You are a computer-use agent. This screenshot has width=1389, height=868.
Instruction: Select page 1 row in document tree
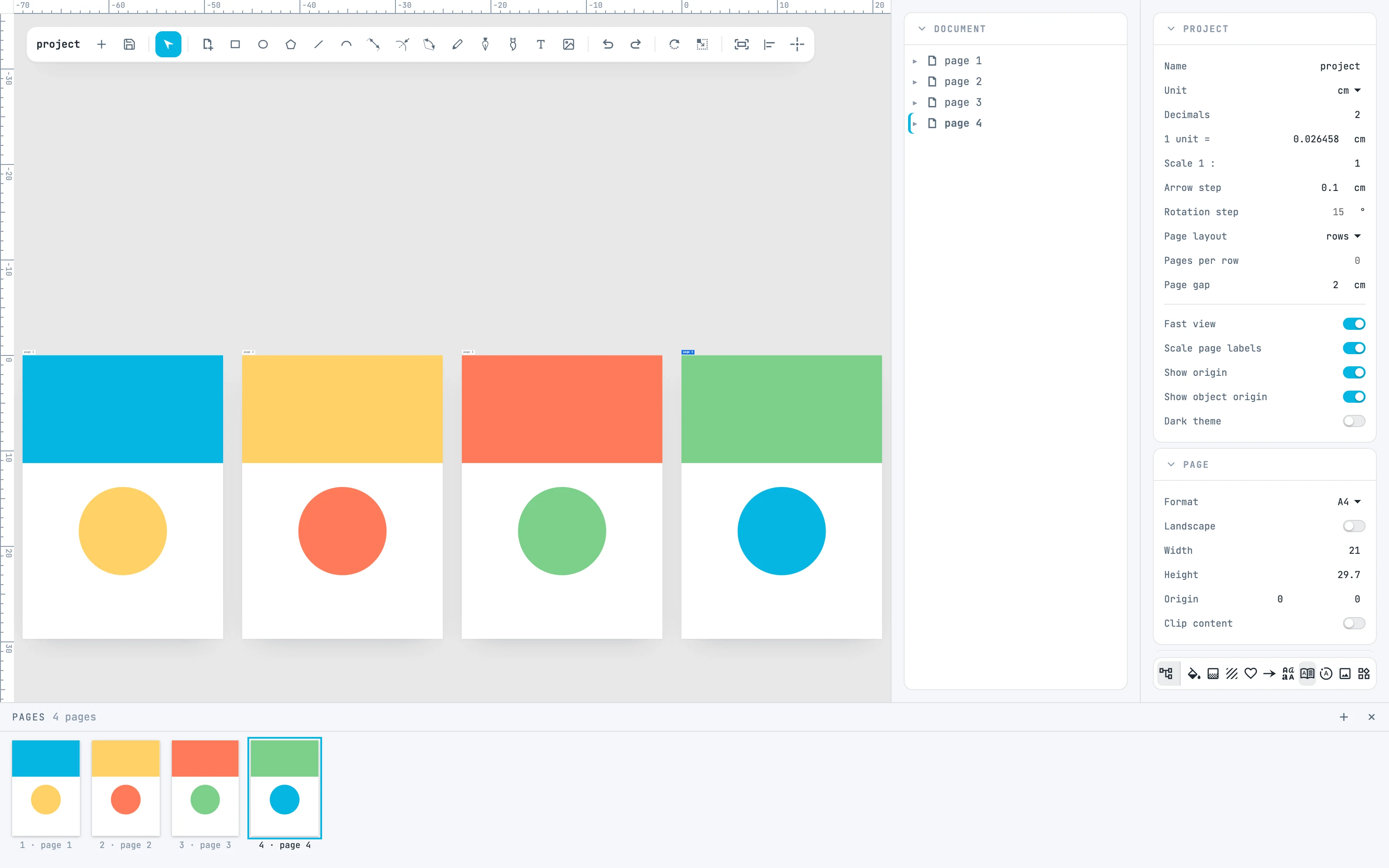[1015, 61]
